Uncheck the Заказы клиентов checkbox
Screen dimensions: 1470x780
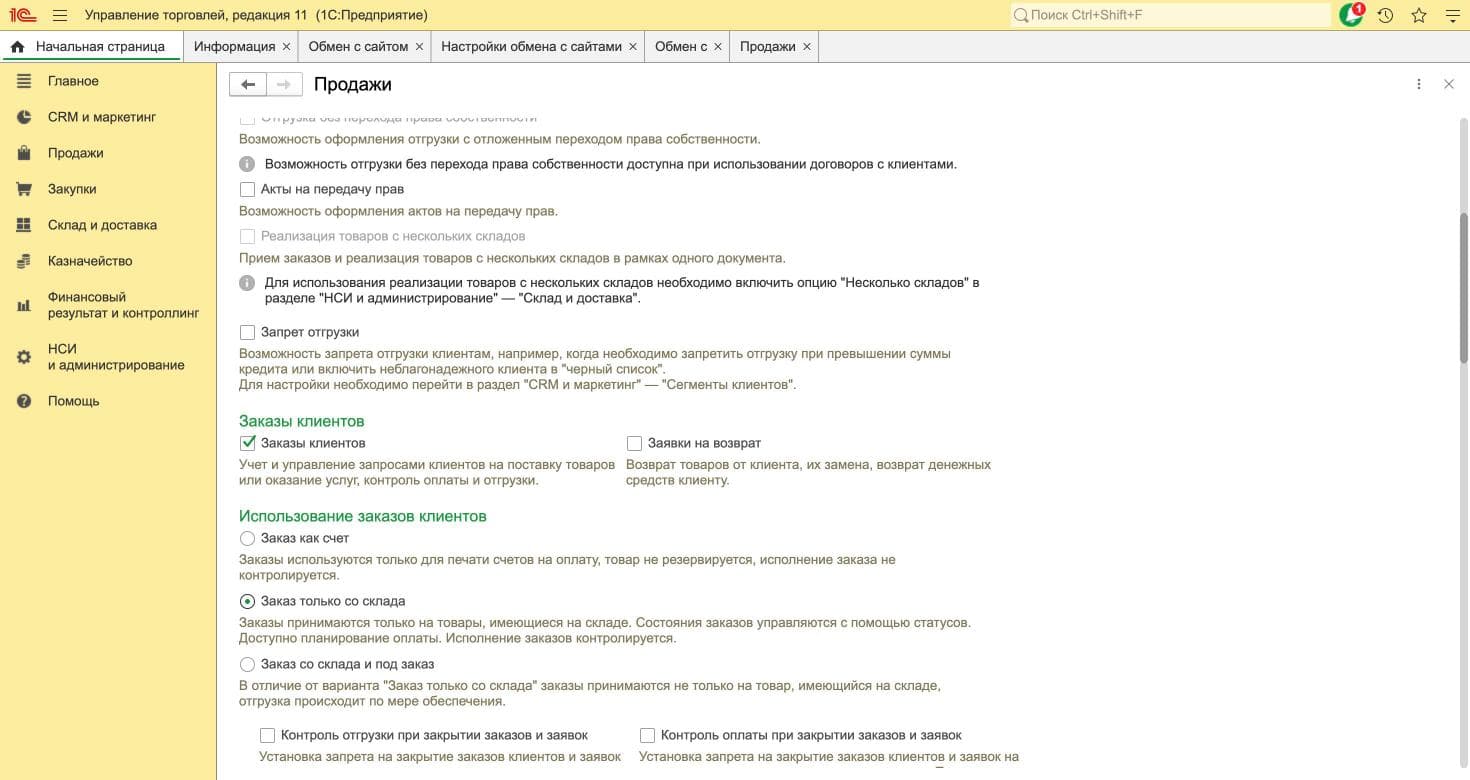(x=247, y=443)
